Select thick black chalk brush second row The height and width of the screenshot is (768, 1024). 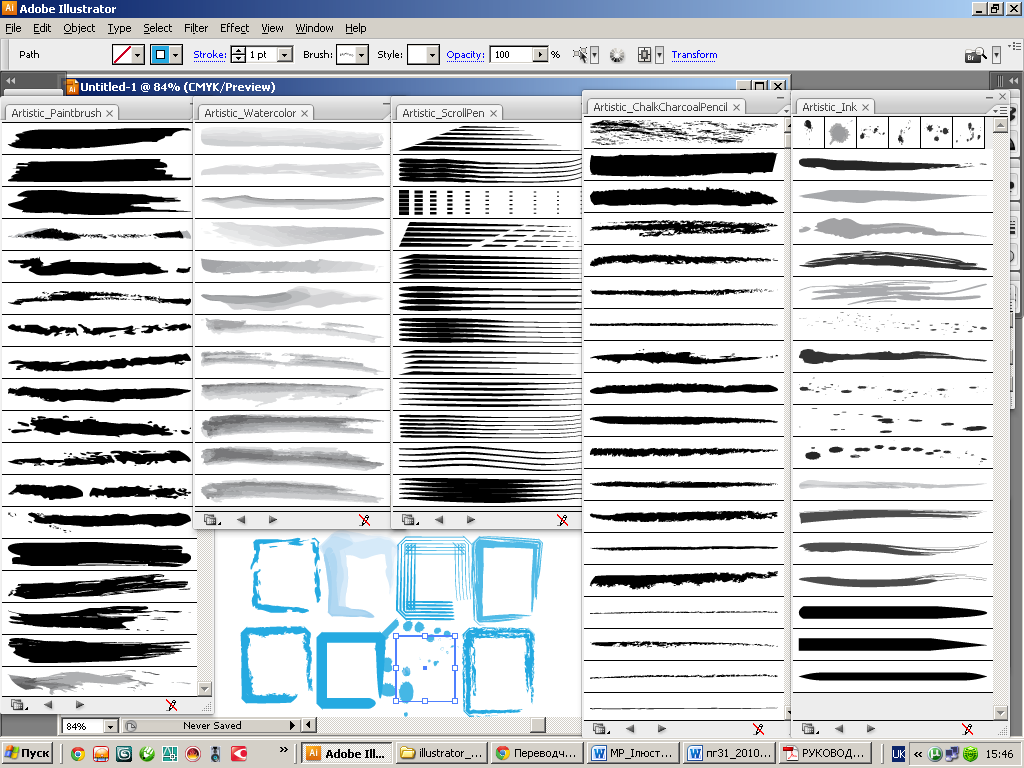point(683,165)
